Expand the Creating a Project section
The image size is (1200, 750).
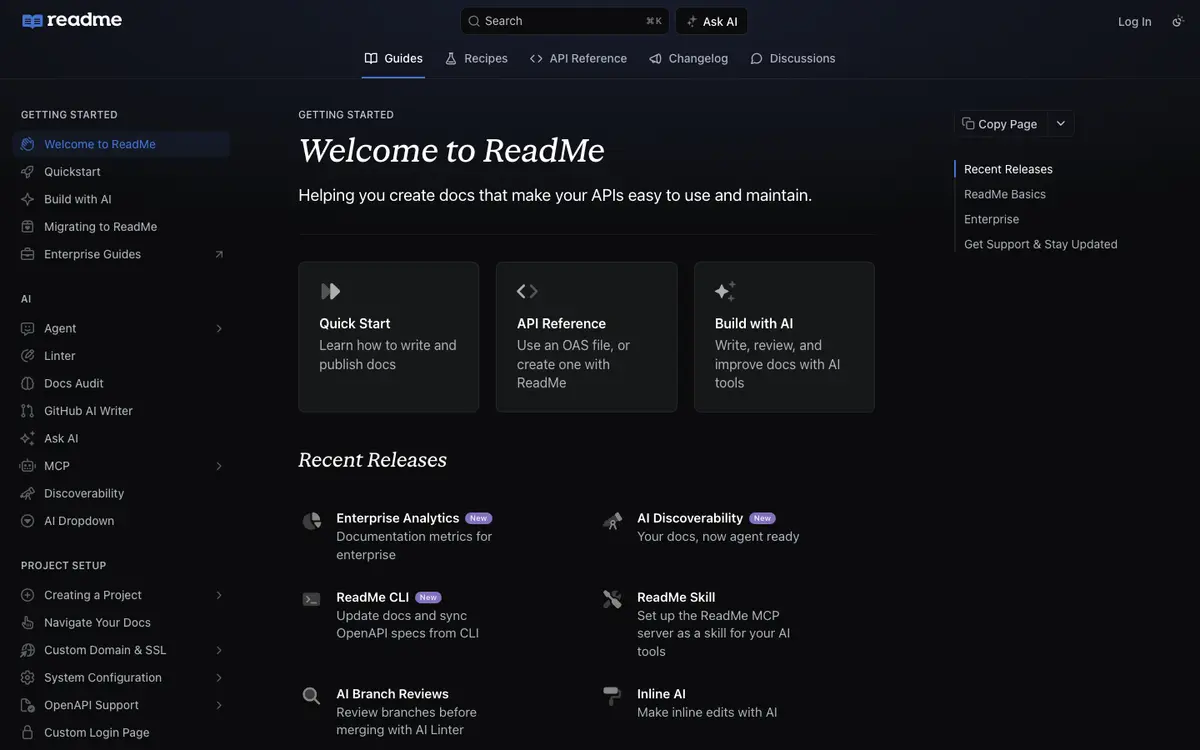[x=219, y=595]
